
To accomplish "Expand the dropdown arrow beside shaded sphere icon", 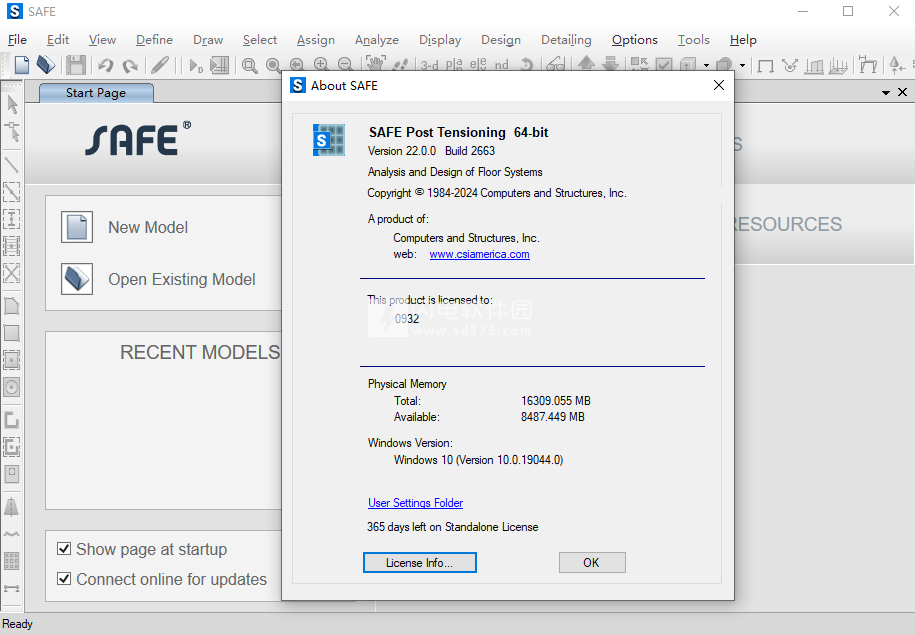I will (742, 65).
